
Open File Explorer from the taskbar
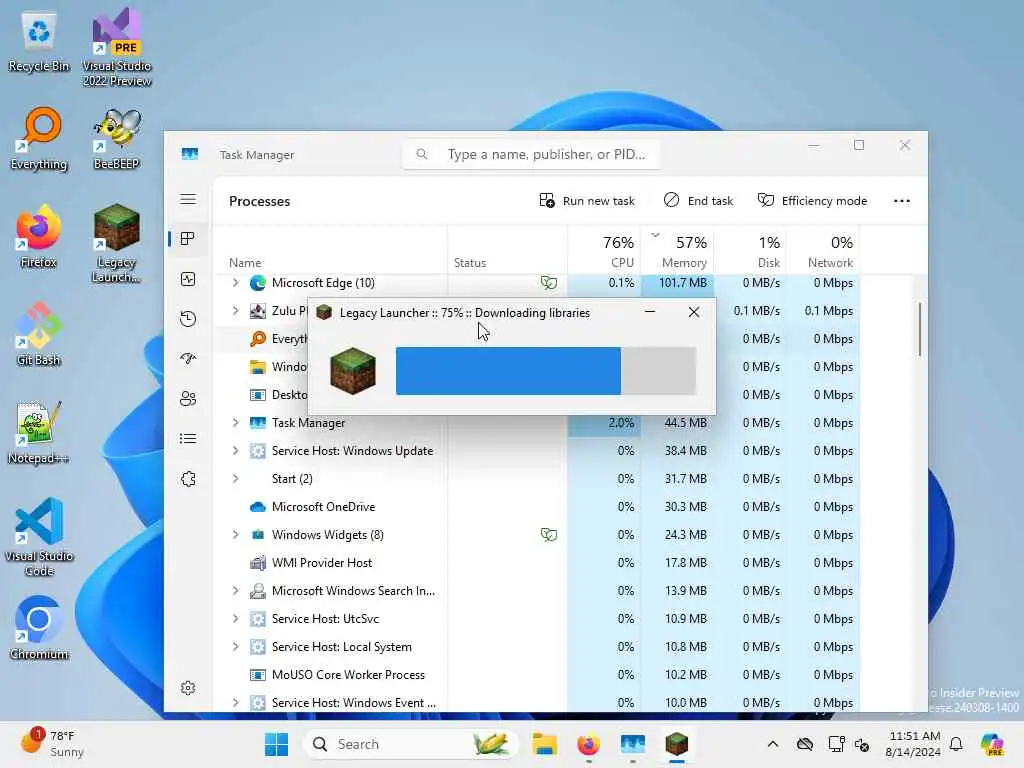pos(544,744)
